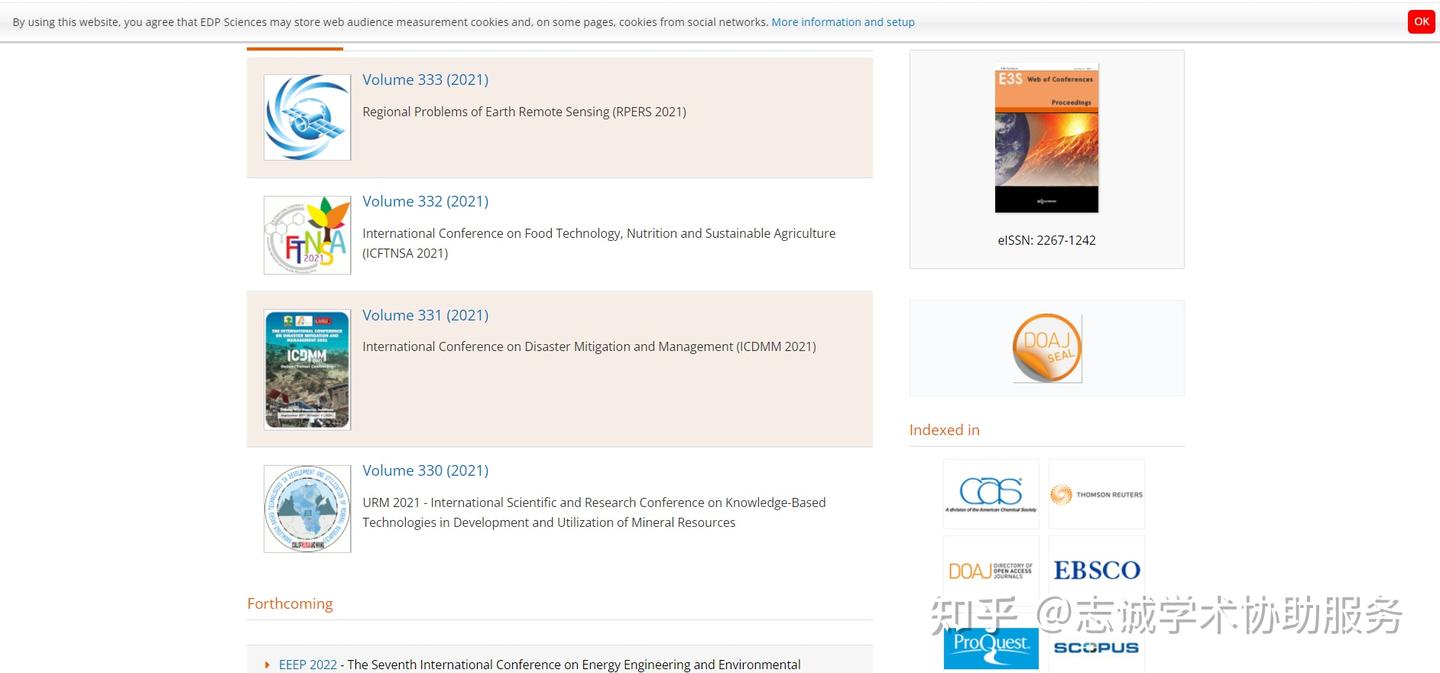Click the DOAJ Seal badge
Screen dimensions: 1440x673
pyautogui.click(x=1047, y=347)
